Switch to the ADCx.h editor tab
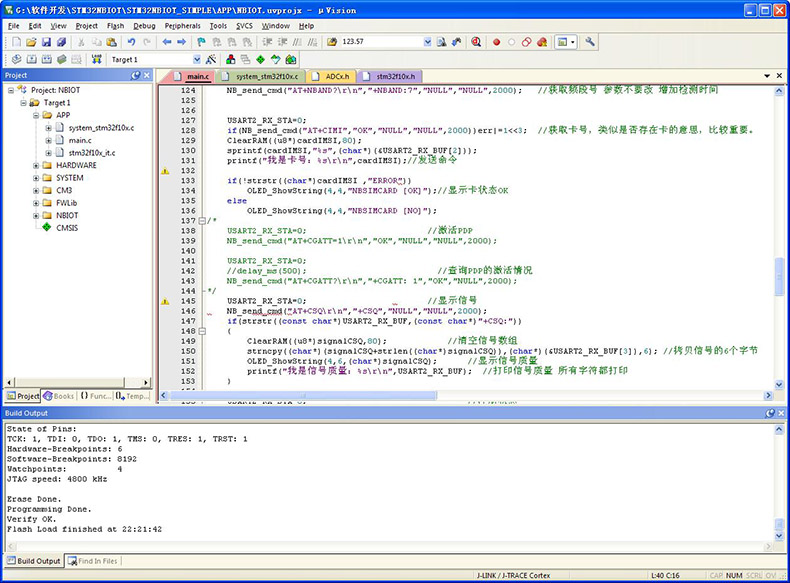This screenshot has width=790, height=583. pyautogui.click(x=336, y=76)
